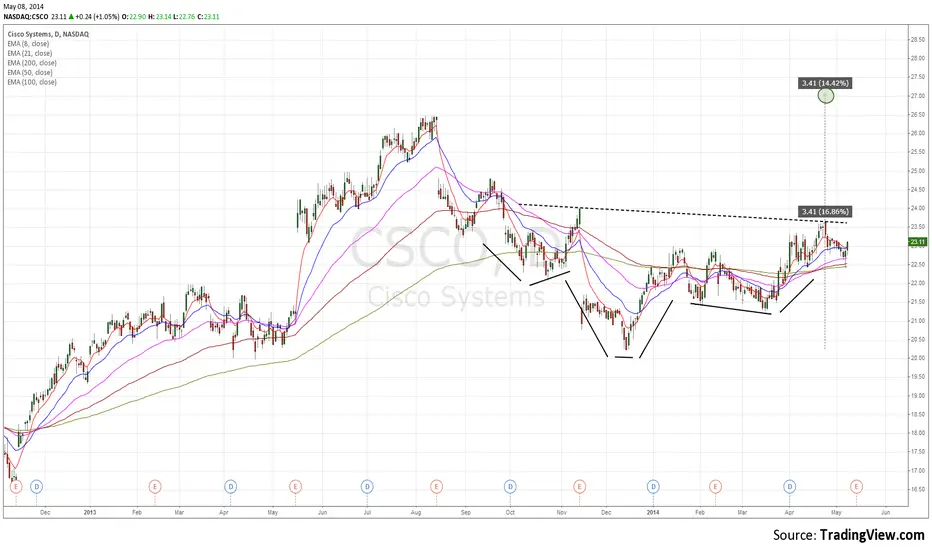Click the 18.00 price axis label
The image size is (932, 550).
(917, 433)
